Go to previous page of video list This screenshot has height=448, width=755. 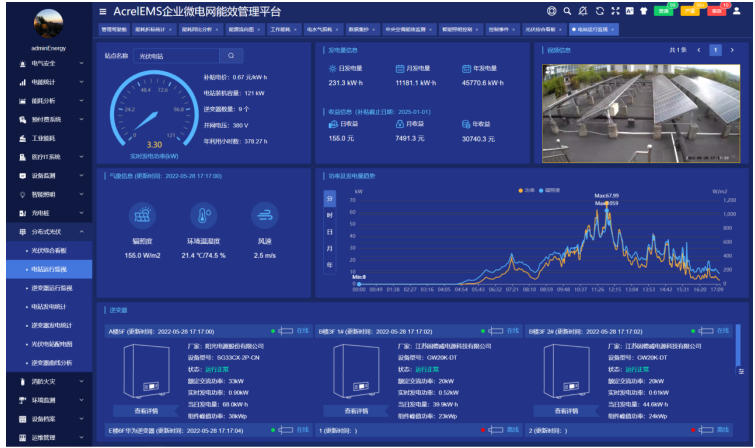coord(699,50)
